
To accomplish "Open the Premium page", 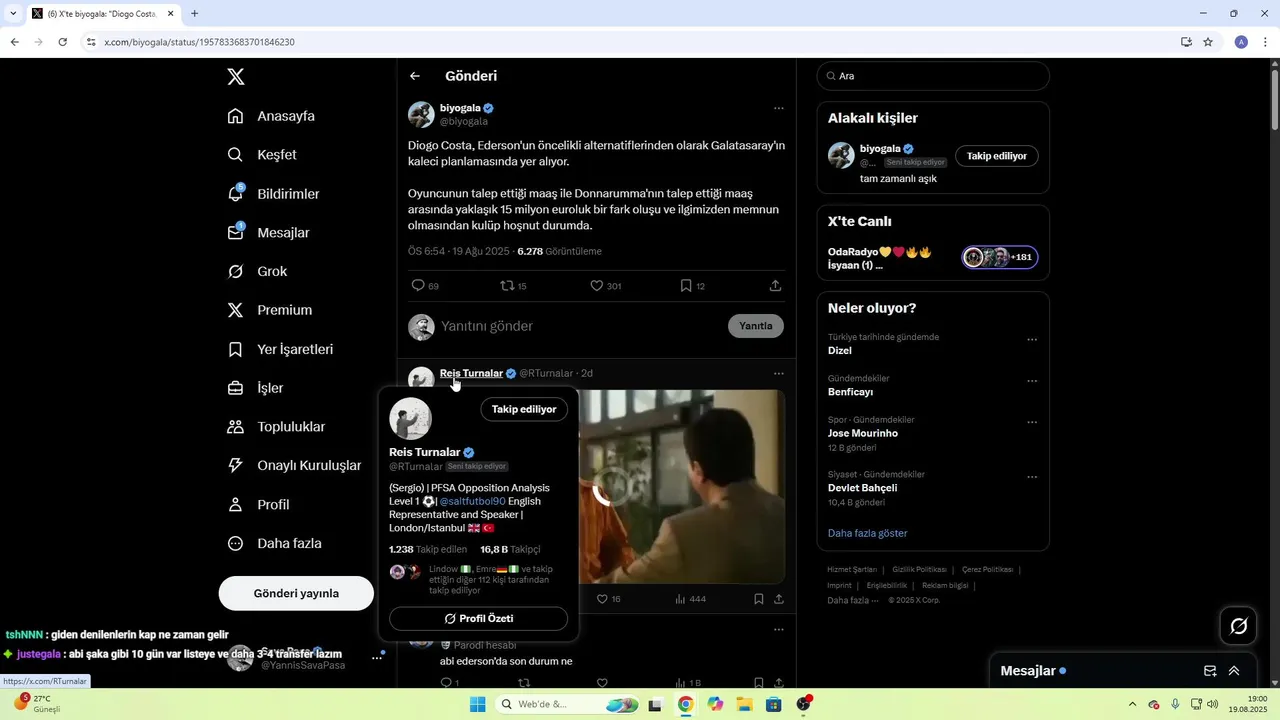I will point(269,310).
